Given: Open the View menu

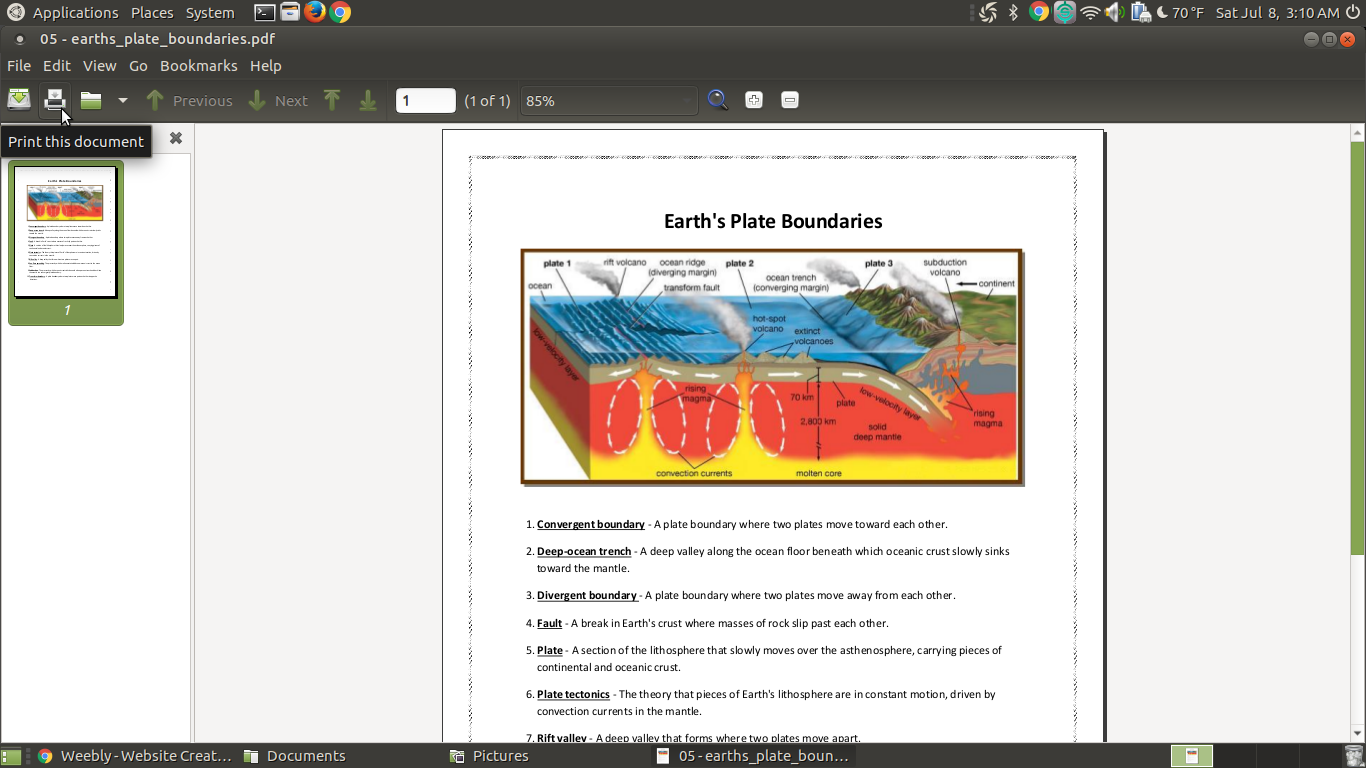Looking at the screenshot, I should (99, 65).
